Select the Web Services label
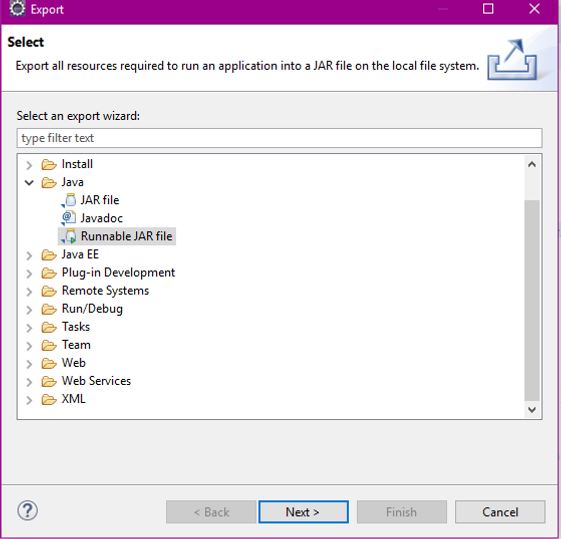Screen dimensions: 561x539 click(96, 381)
